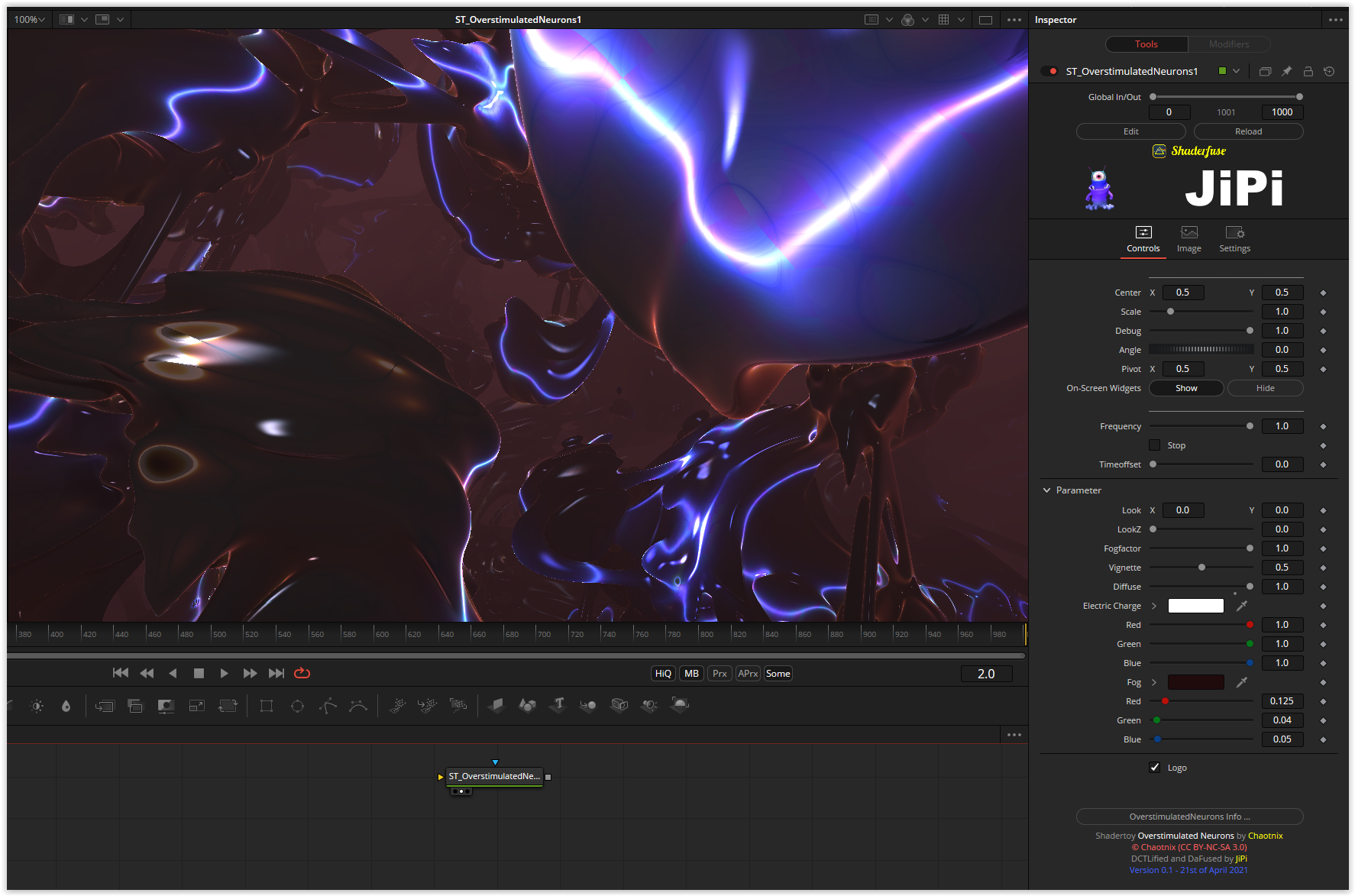This screenshot has height=896, width=1355.
Task: Open the color channels dropdown arrow
Action: click(925, 20)
